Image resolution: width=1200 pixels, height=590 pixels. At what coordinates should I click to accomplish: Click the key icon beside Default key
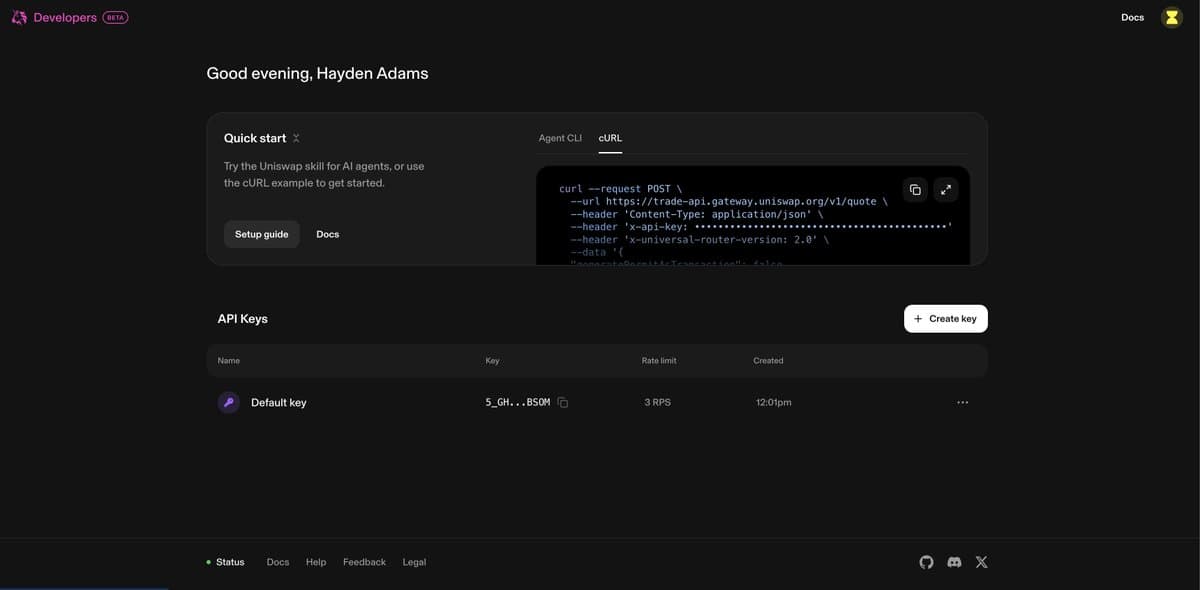tap(225, 400)
